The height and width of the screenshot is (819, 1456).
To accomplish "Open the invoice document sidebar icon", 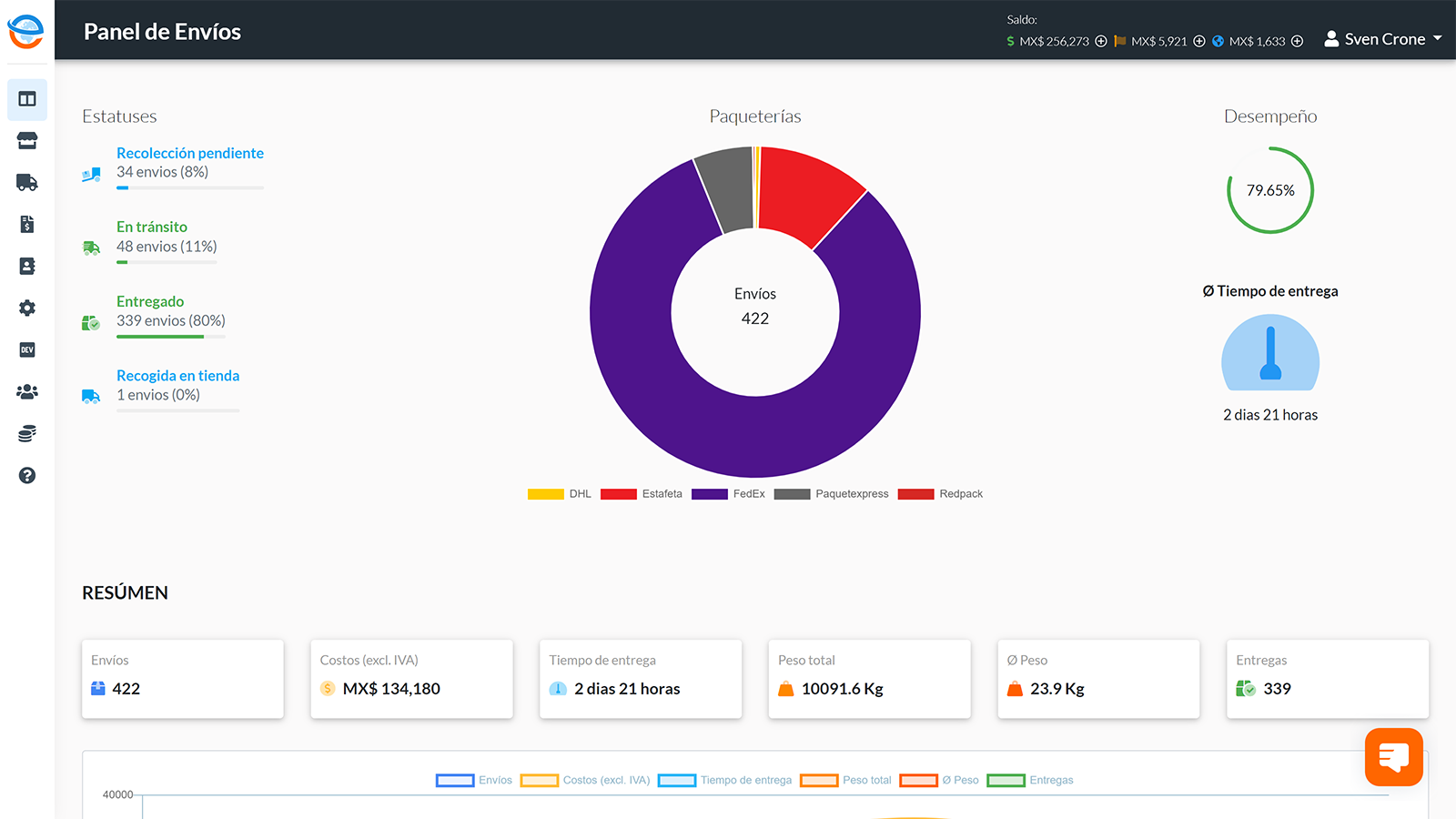I will coord(27,225).
